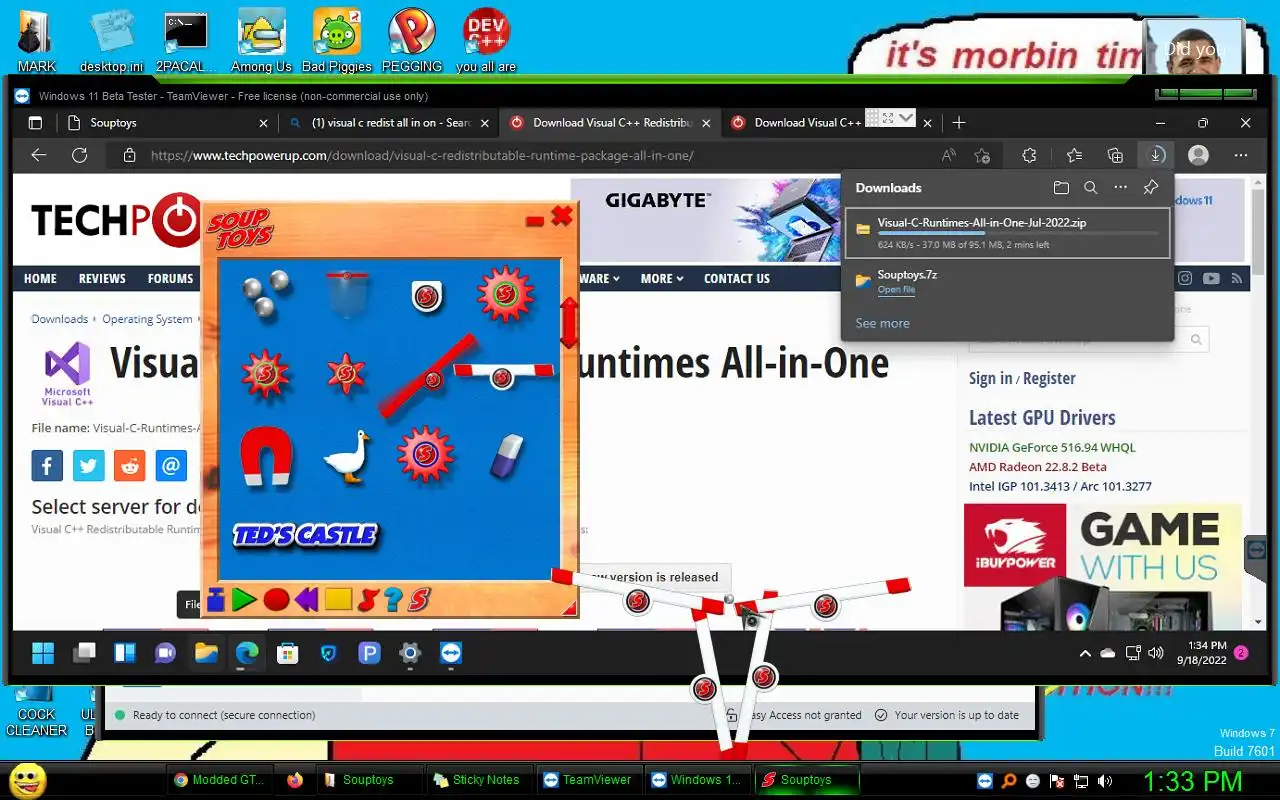
Task: Click the Modded GT Chrome taskbar button
Action: click(220, 780)
